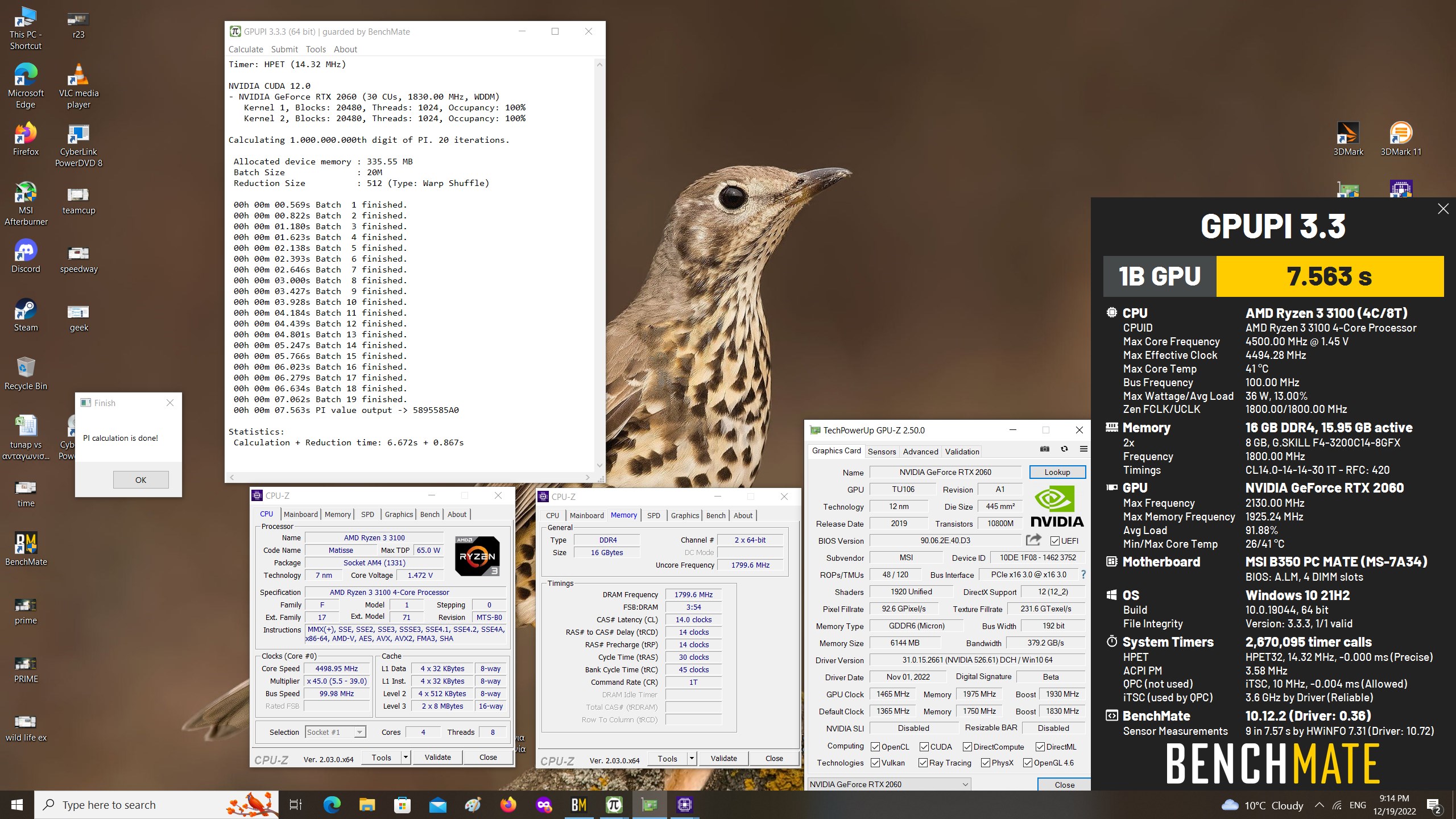Open the 3DMark desktop shortcut
The image size is (1456, 819).
(x=1348, y=139)
